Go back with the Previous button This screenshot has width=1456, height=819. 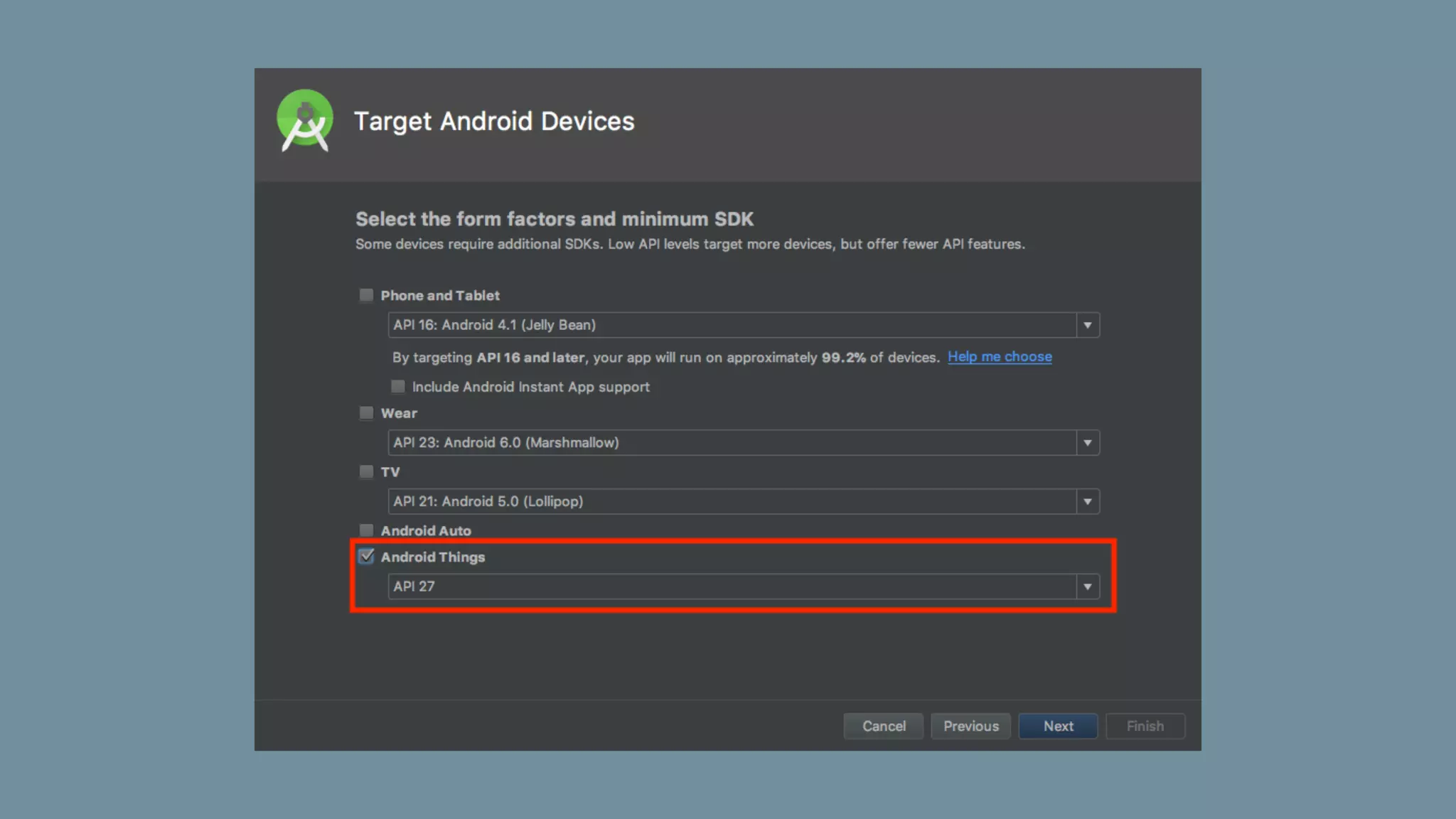970,726
